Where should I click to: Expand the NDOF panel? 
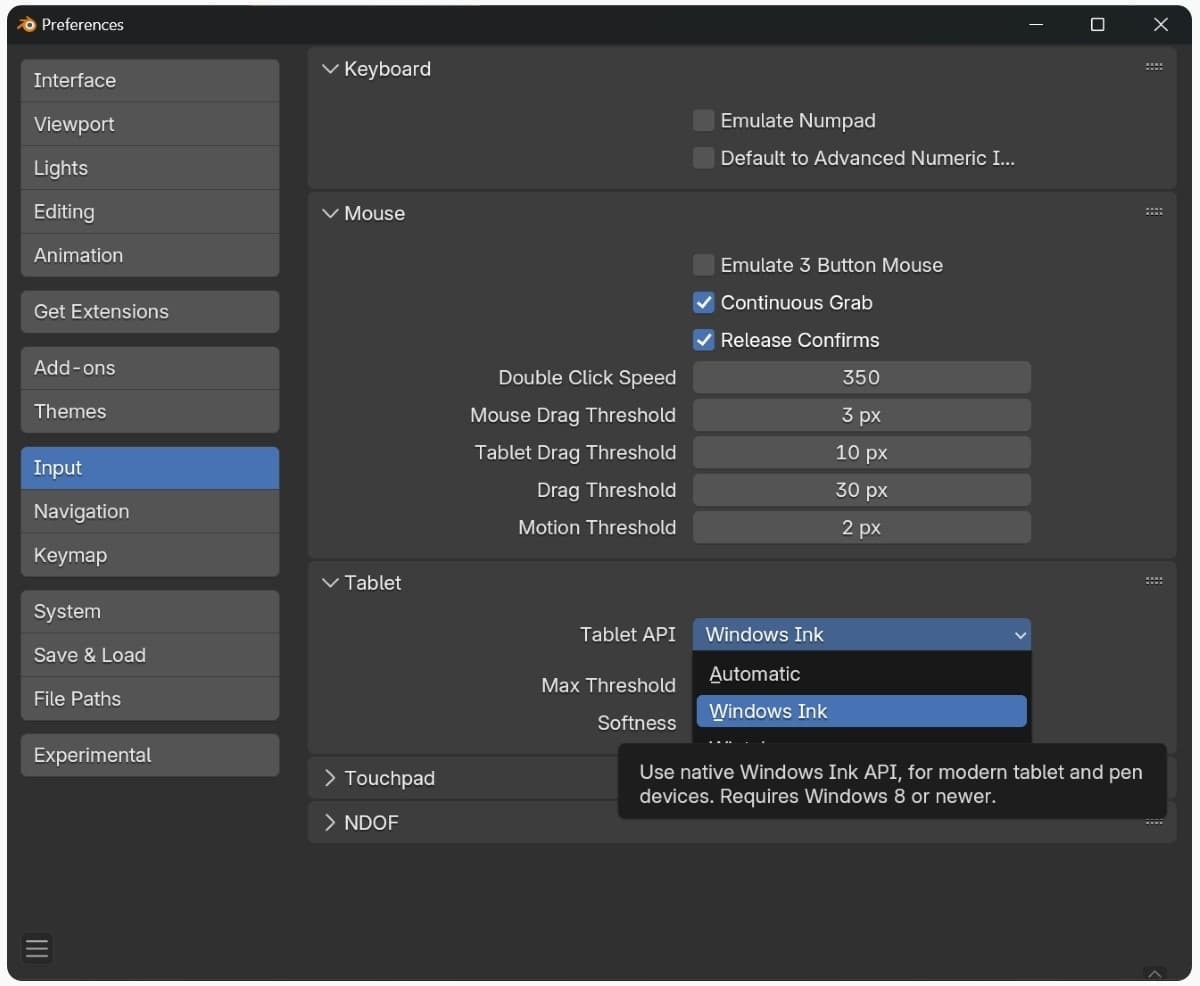tap(330, 822)
